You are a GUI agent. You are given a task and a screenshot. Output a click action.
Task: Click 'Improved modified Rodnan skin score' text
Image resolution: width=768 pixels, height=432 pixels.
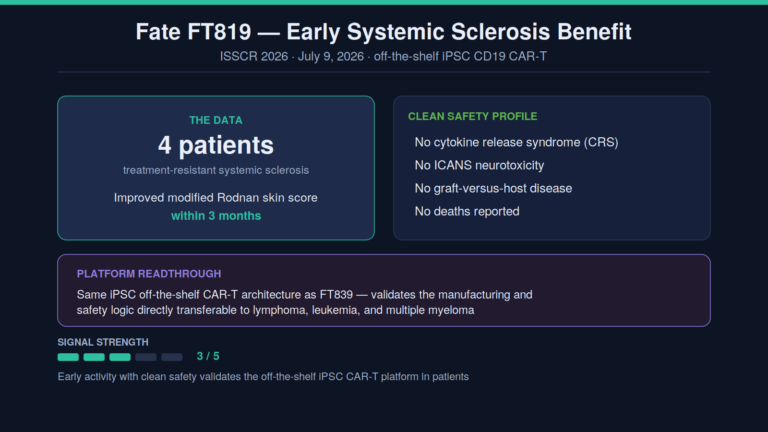216,197
